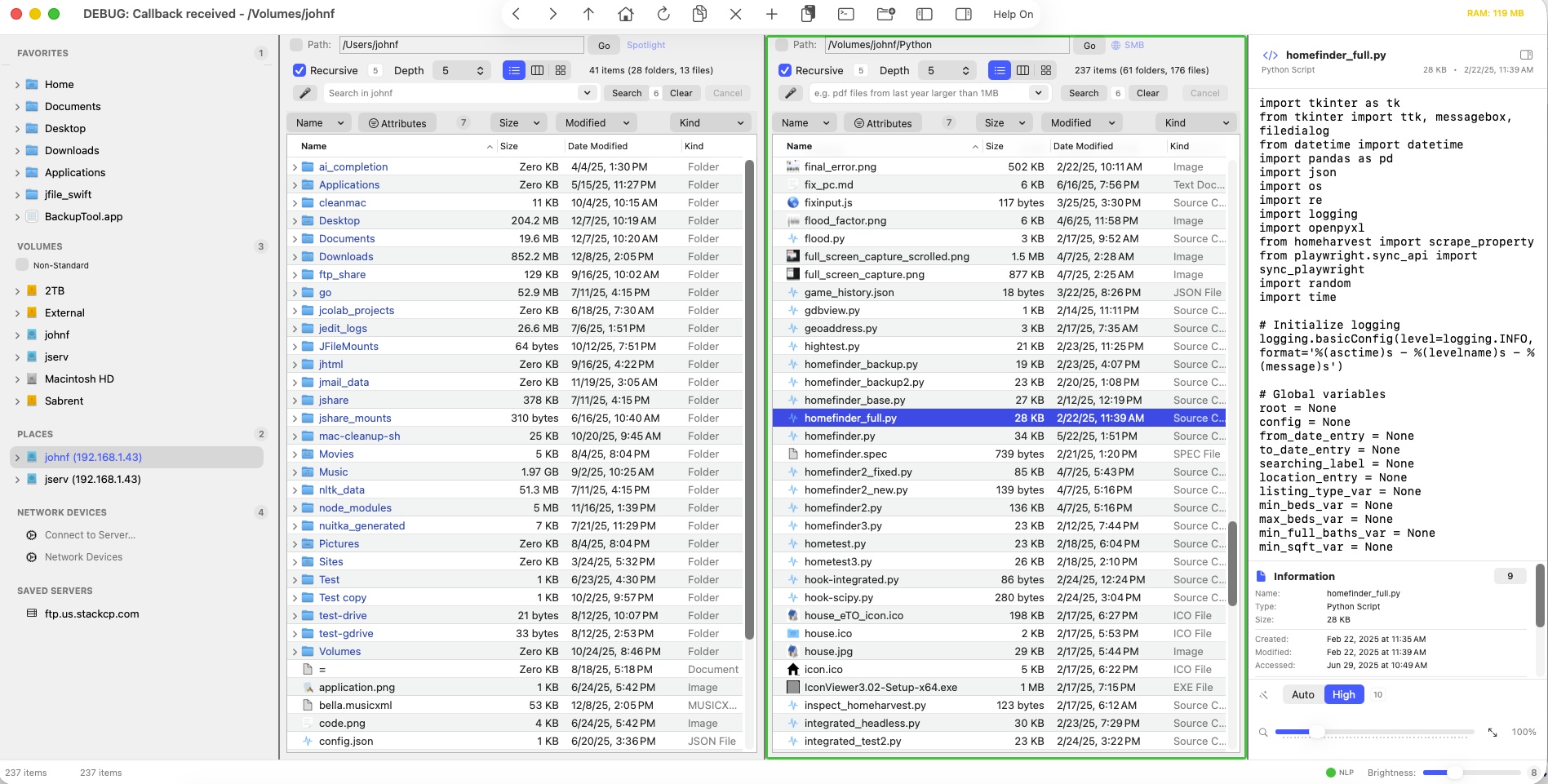Switch the right pane to icon grid view

[1046, 70]
